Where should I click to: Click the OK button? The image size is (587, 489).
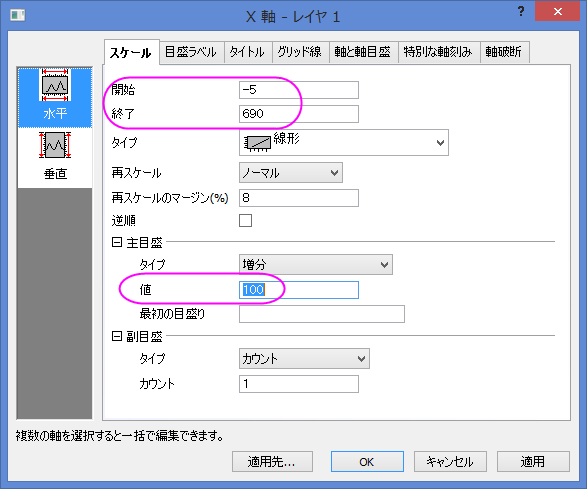(x=367, y=462)
